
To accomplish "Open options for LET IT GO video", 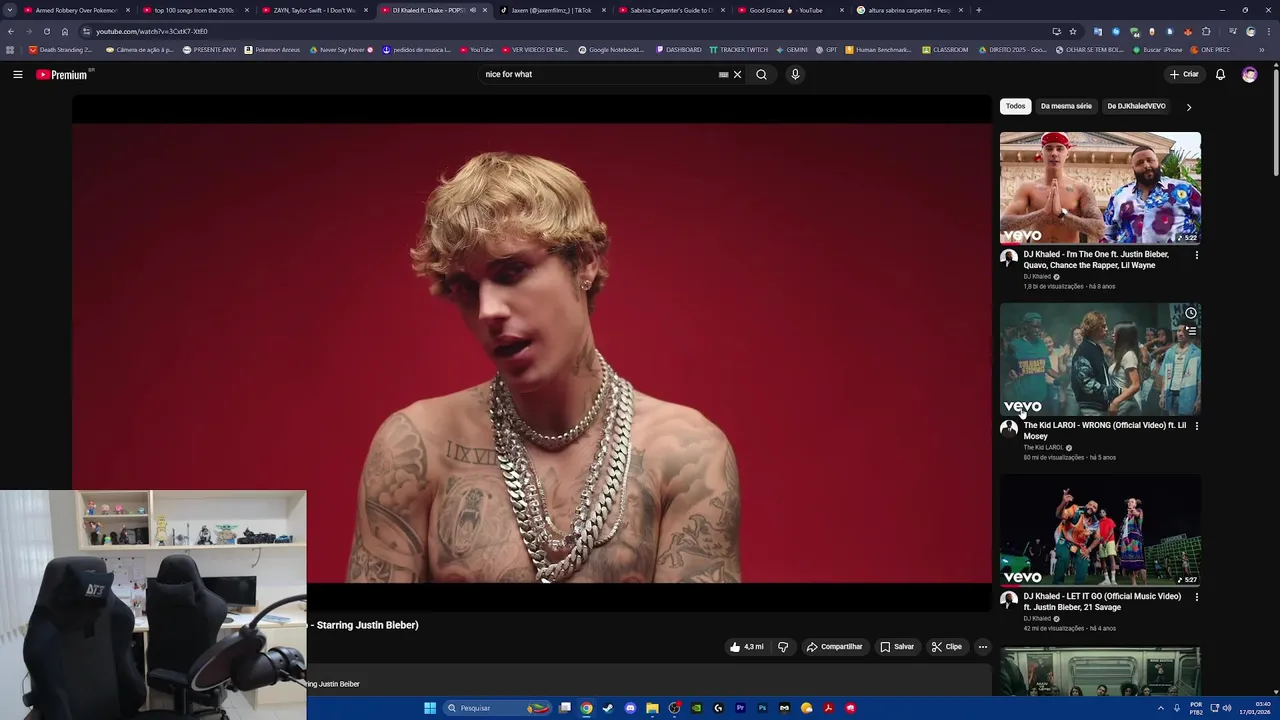I will (x=1196, y=597).
